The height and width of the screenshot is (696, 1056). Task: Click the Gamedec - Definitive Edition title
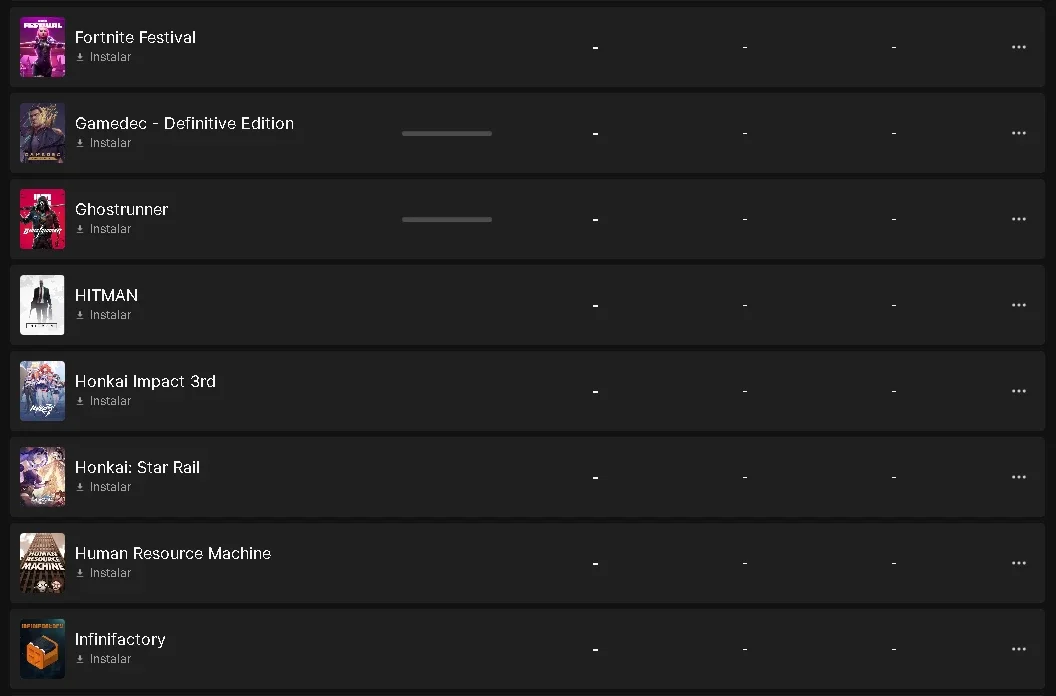185,123
